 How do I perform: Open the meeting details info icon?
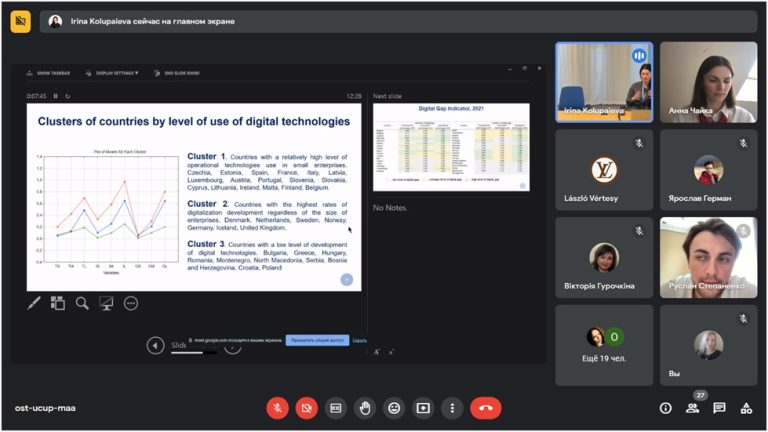click(x=665, y=408)
